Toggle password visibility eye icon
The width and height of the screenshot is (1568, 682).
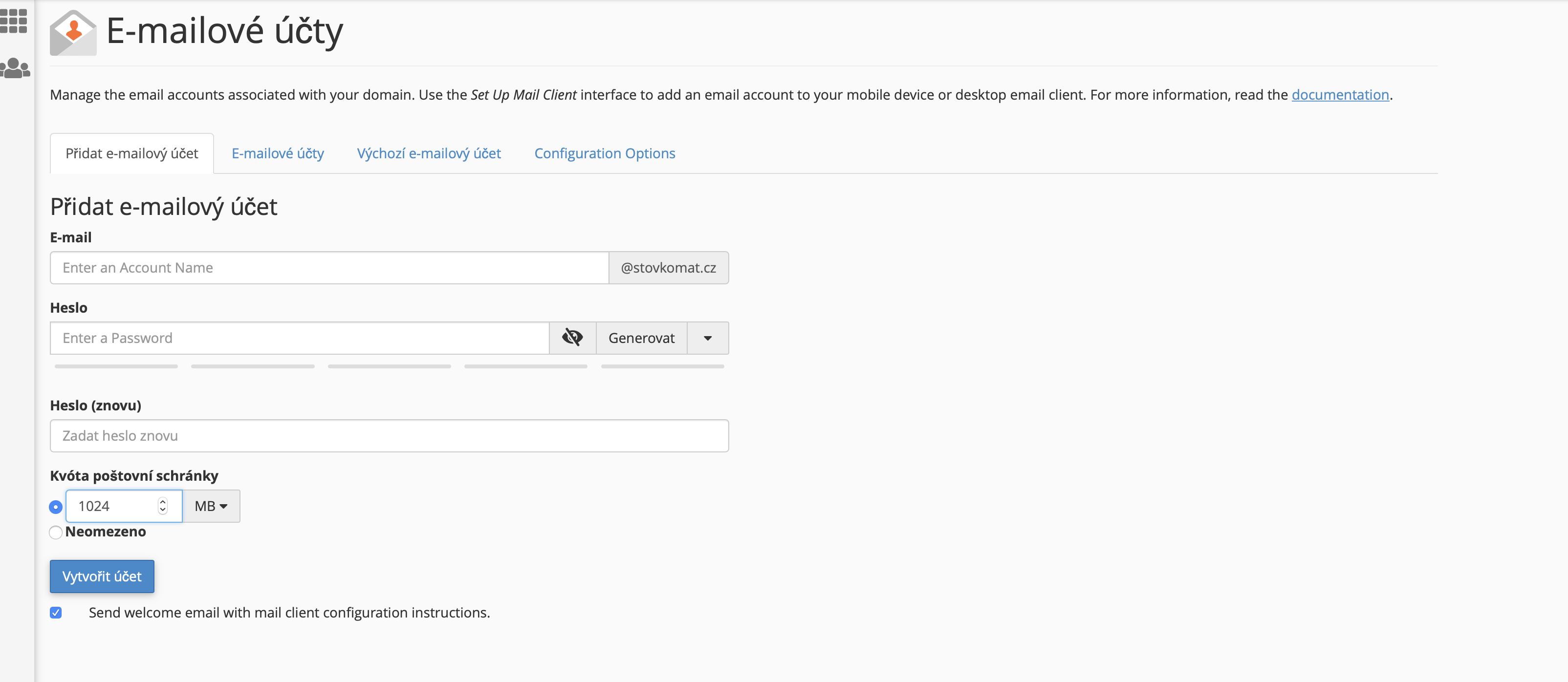coord(572,338)
